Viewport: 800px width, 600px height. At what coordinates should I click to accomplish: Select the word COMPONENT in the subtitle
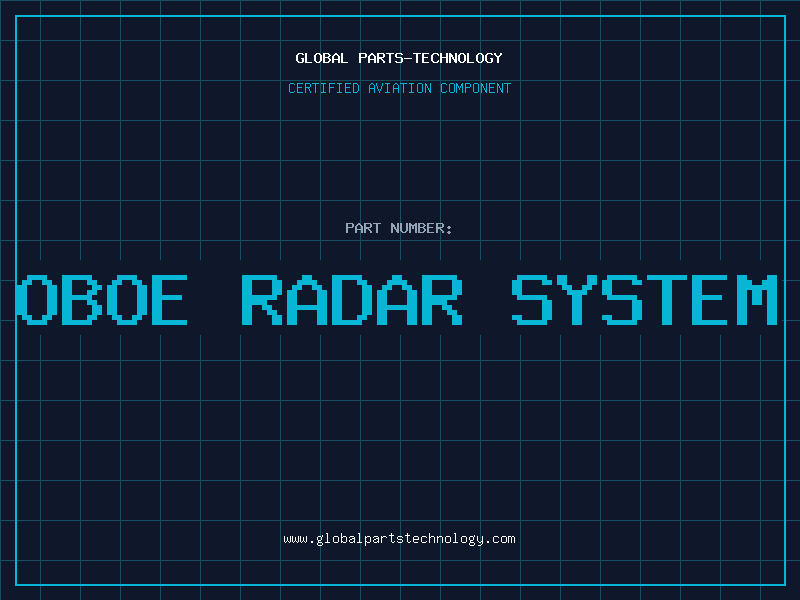pyautogui.click(x=476, y=88)
